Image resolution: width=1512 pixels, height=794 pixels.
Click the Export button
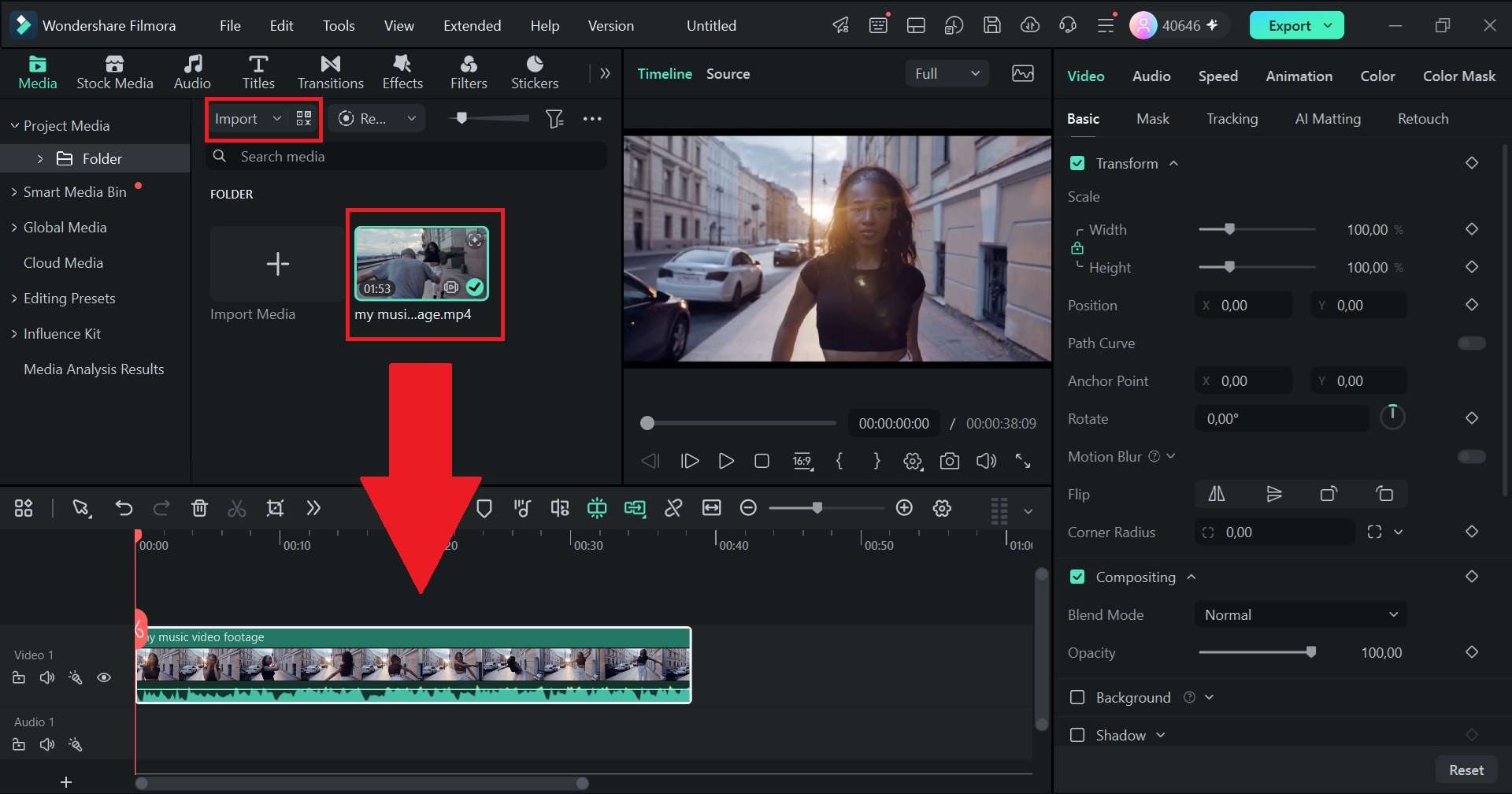pyautogui.click(x=1296, y=25)
